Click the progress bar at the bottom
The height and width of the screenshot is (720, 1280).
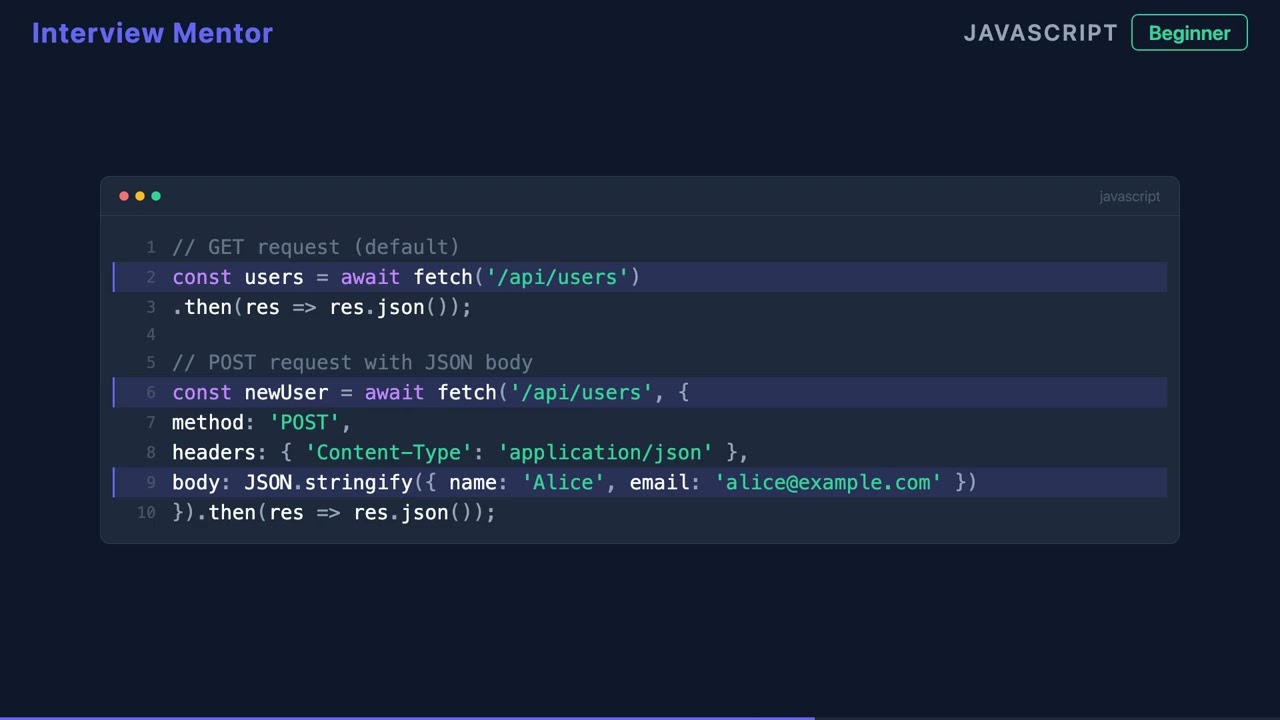click(640, 717)
